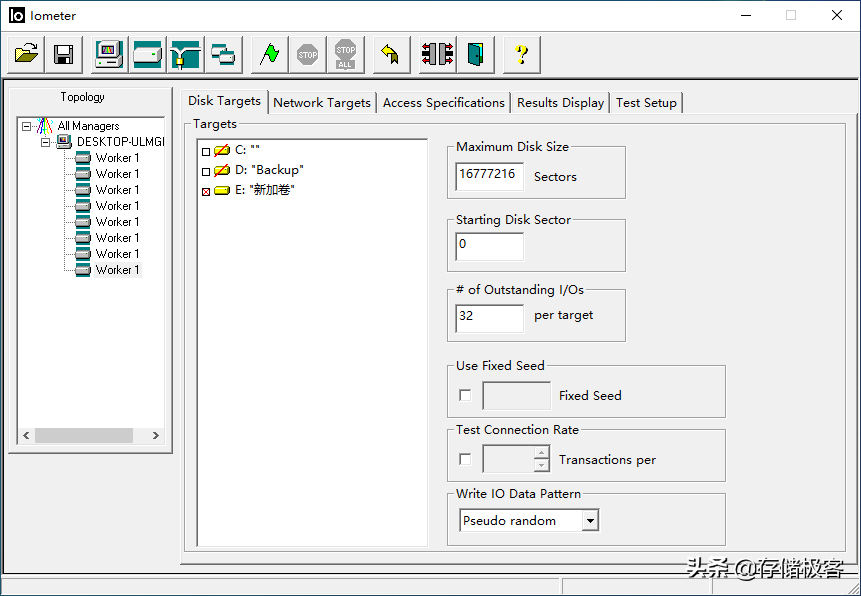Stop the current test

coord(308,54)
